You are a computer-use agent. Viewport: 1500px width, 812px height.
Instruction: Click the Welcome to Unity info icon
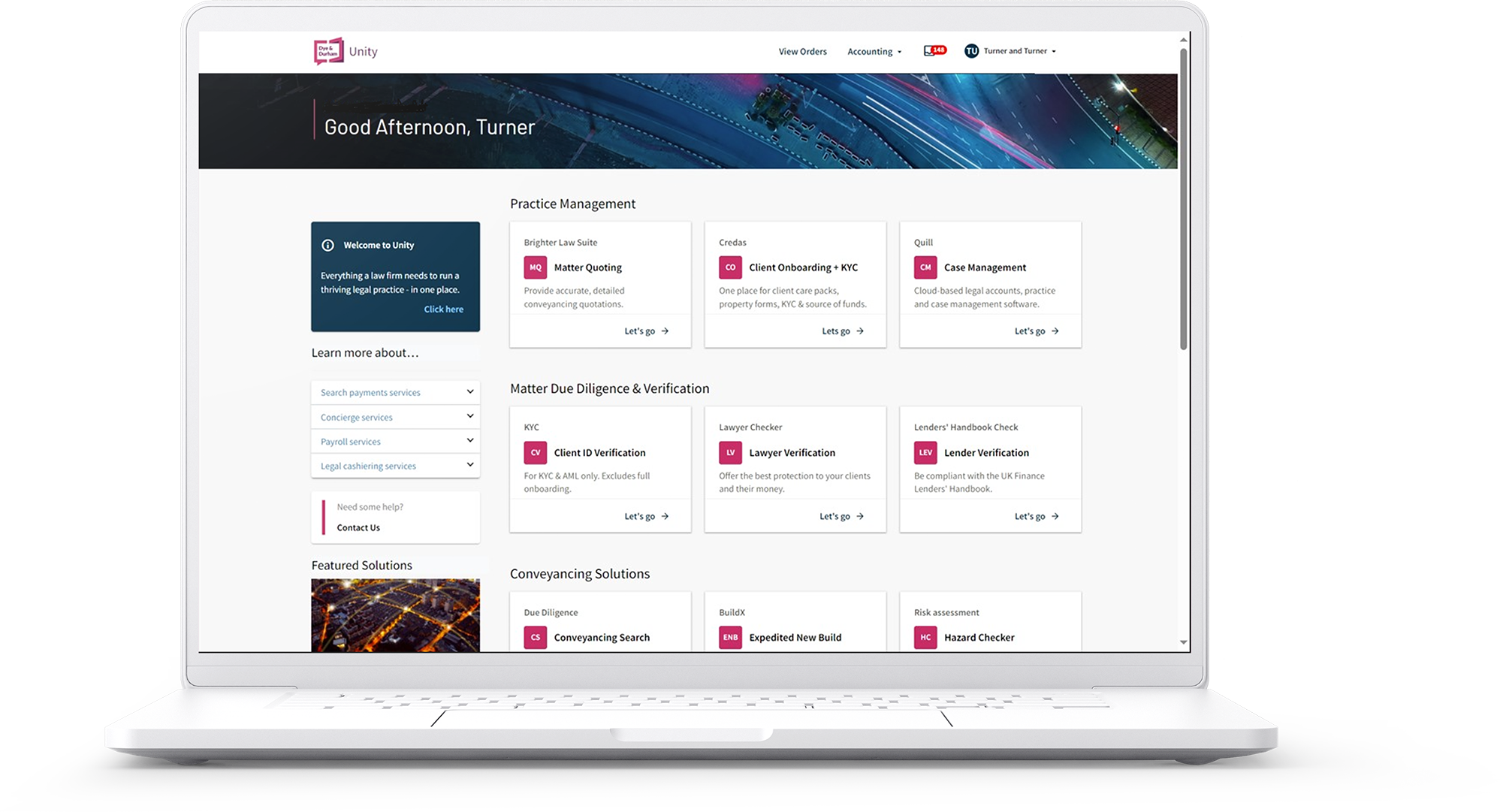point(327,245)
